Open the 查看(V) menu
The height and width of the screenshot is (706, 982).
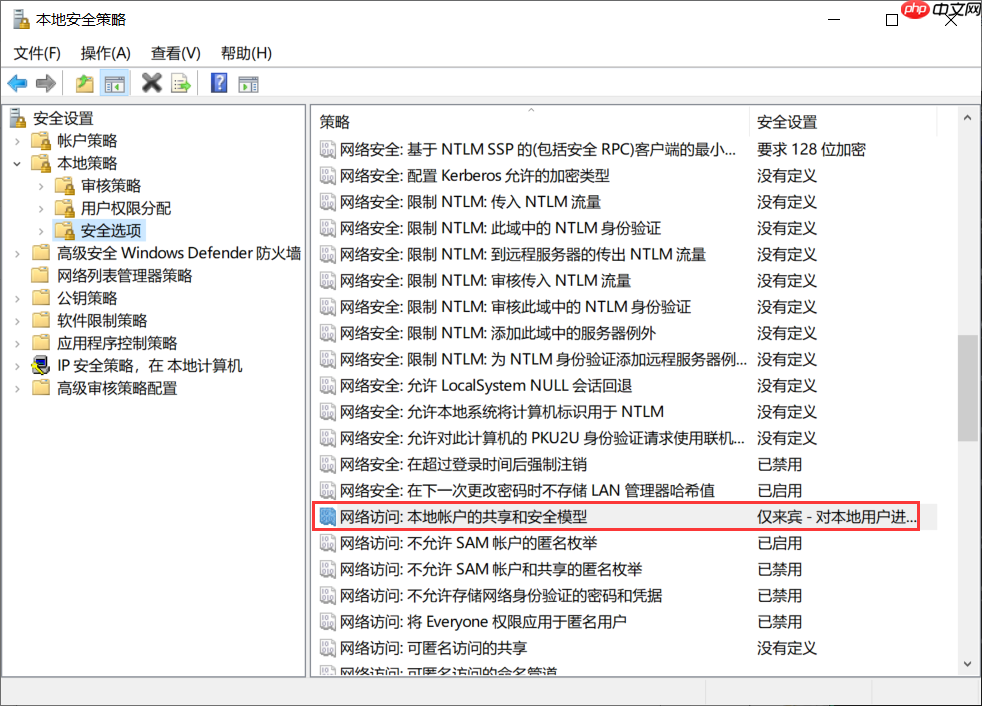pyautogui.click(x=175, y=53)
